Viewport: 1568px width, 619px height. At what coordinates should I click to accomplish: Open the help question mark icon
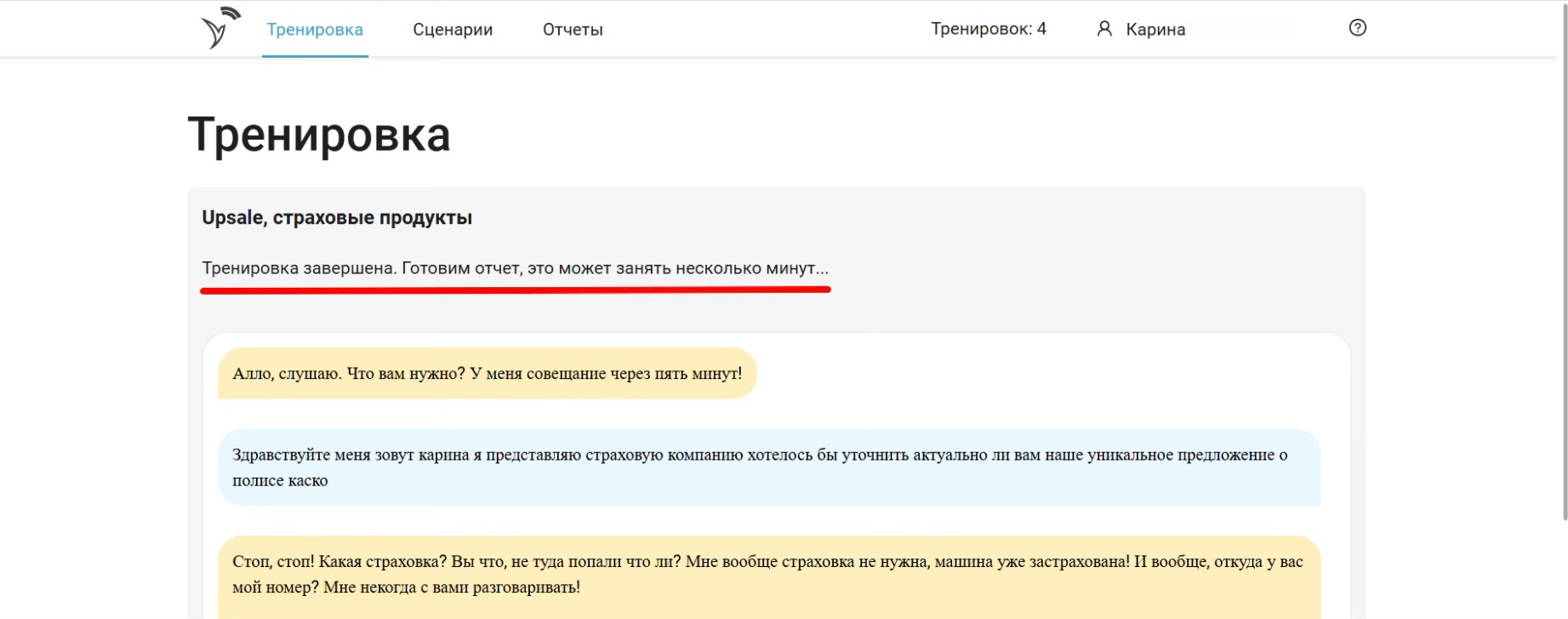(1357, 28)
